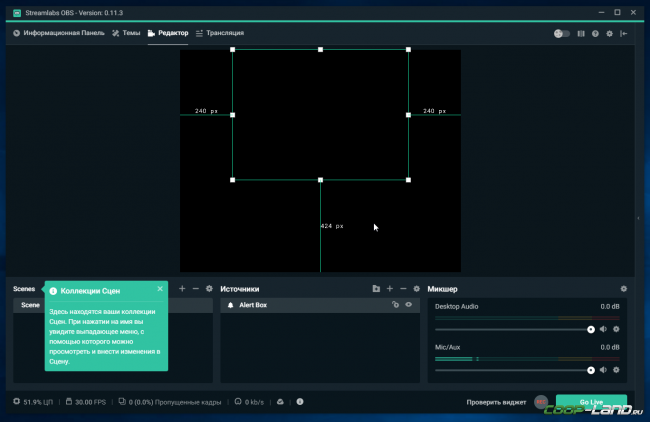Open Desktop Audio settings gear
This screenshot has width=650, height=422.
coord(616,329)
